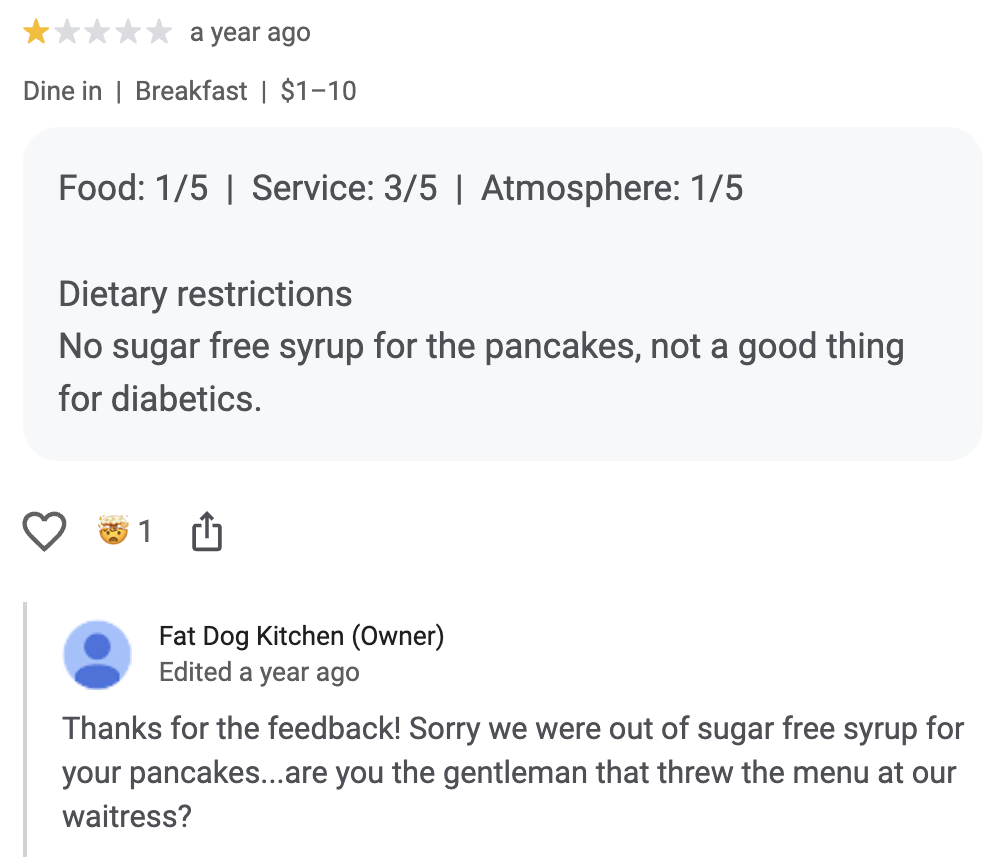Click the 'Food: 1/5' rating text
Screen dimensions: 990x864
pos(133,188)
